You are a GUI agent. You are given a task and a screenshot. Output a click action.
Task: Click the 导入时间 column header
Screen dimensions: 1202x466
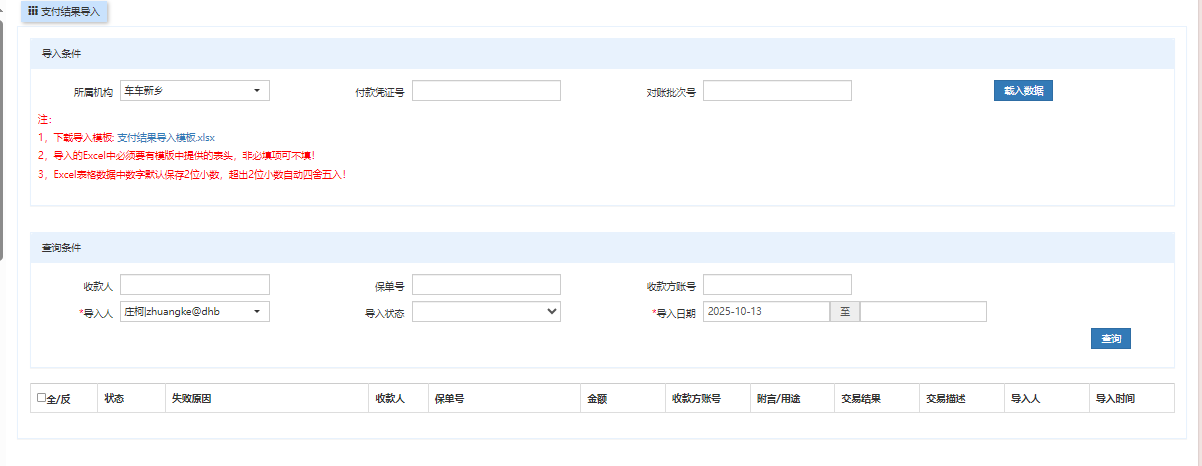(1131, 398)
